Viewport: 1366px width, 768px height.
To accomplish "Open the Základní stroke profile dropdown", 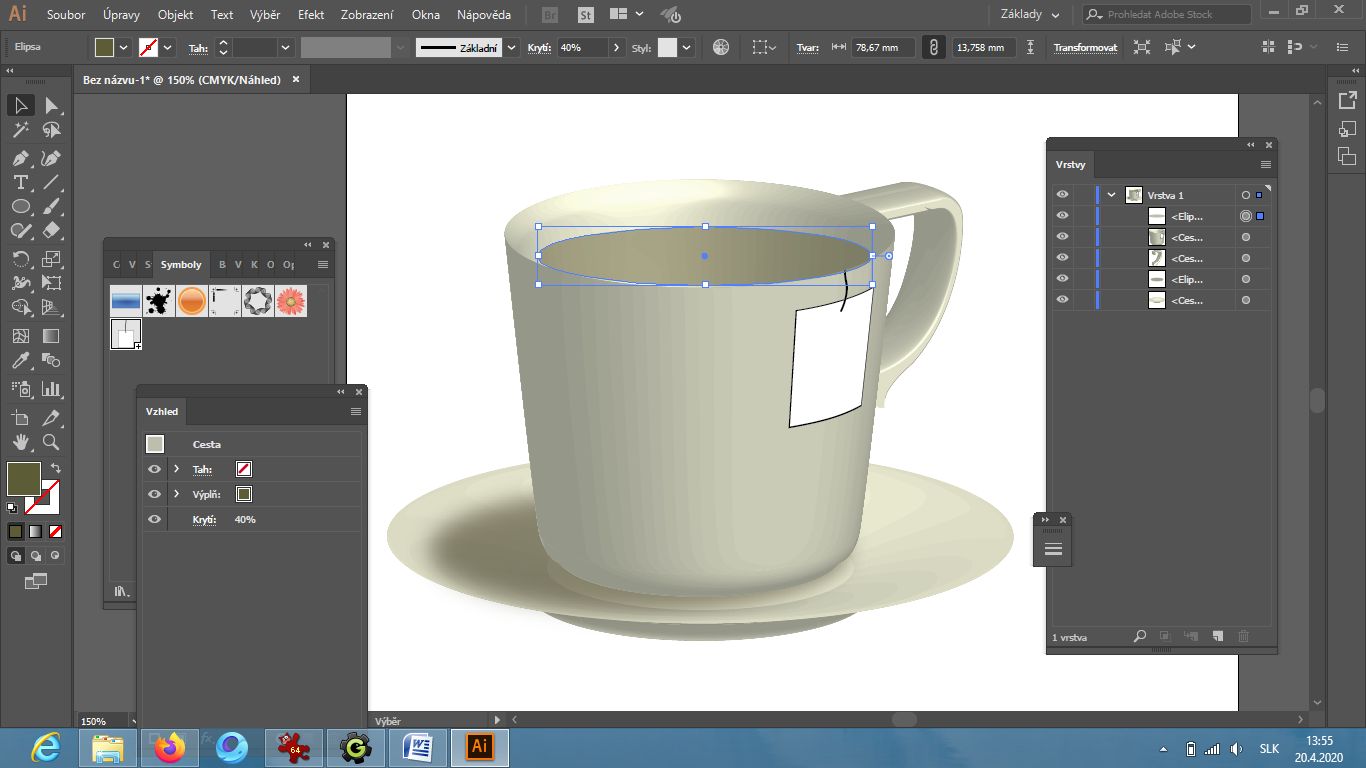I will [x=512, y=47].
